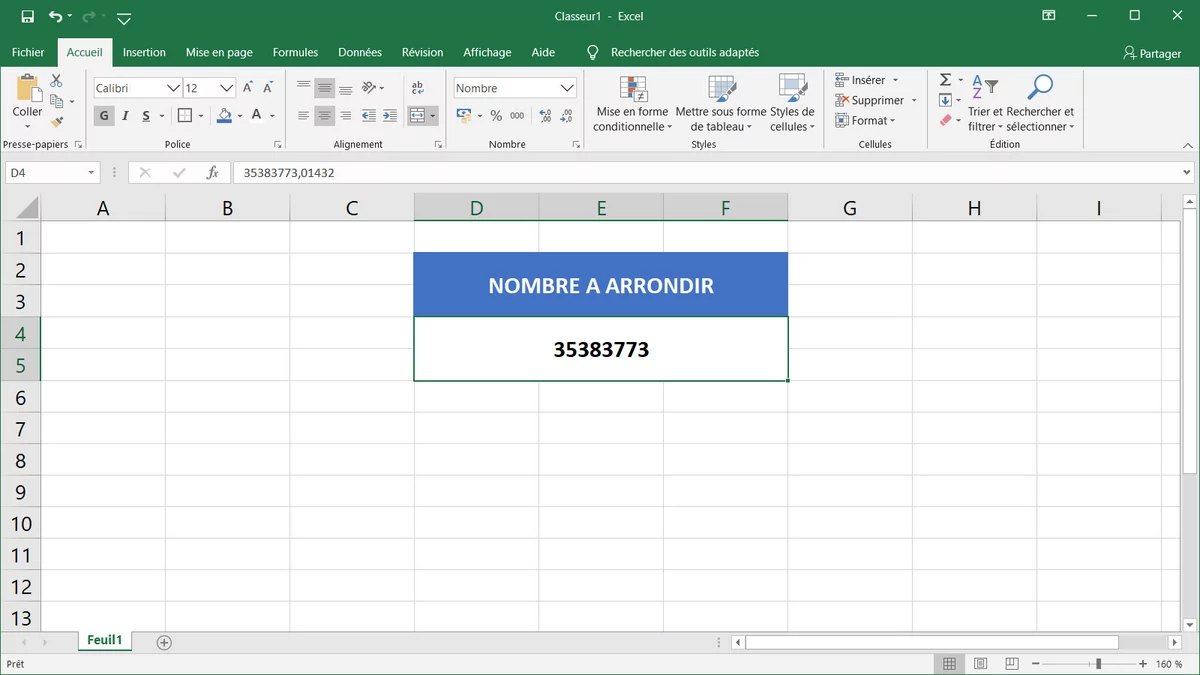The image size is (1200, 675).
Task: Click the Cut scissors icon
Action: tap(56, 81)
